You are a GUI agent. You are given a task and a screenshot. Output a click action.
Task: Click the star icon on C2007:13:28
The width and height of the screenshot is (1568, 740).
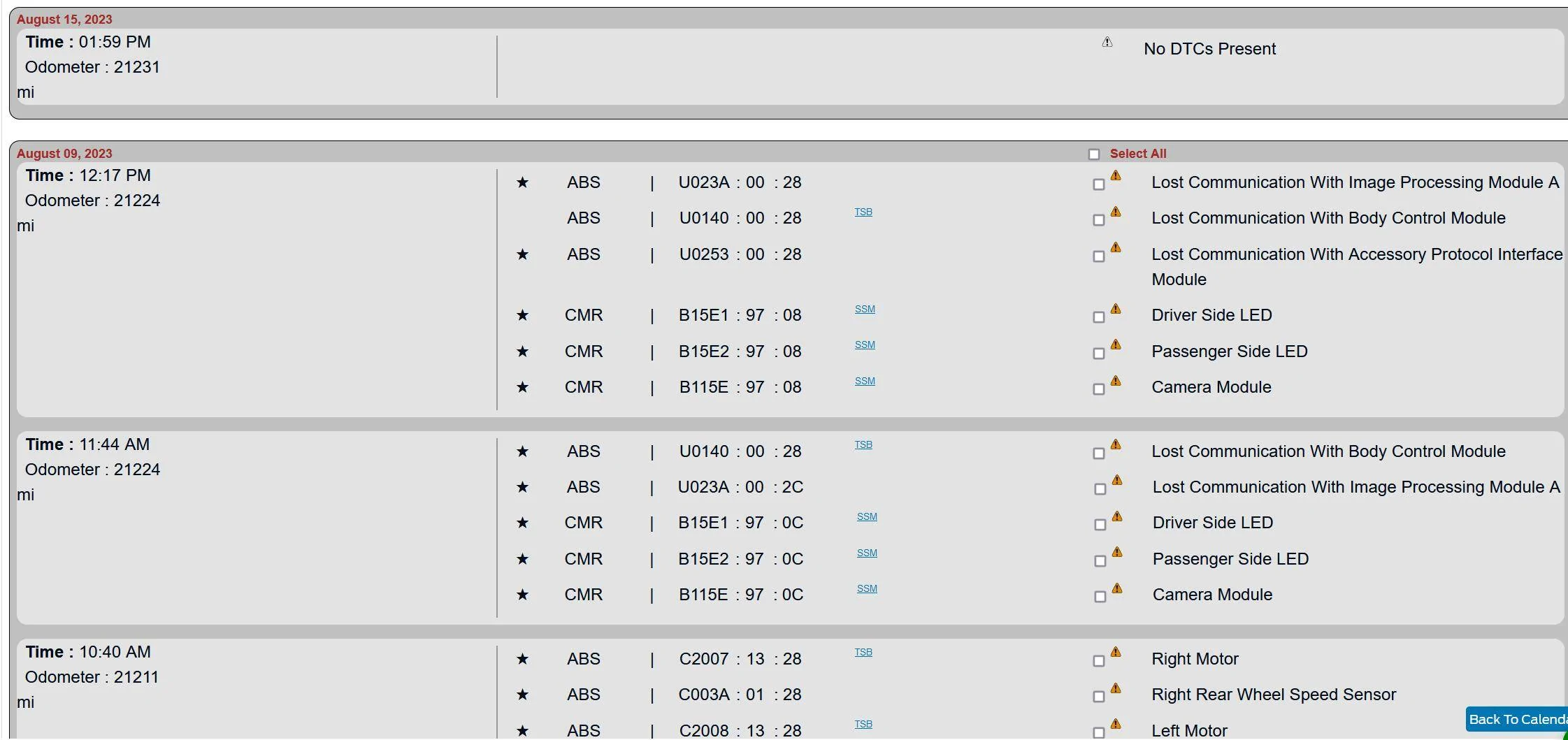point(522,659)
